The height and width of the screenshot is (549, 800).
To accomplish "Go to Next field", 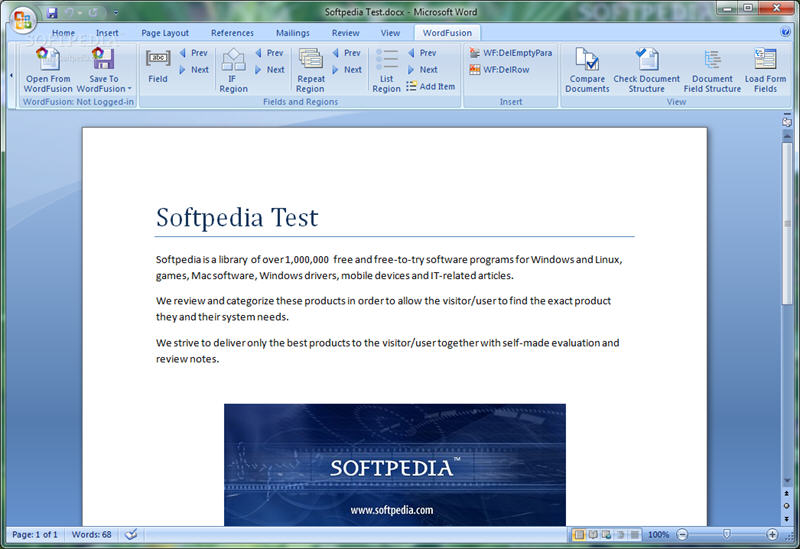I will pyautogui.click(x=194, y=69).
